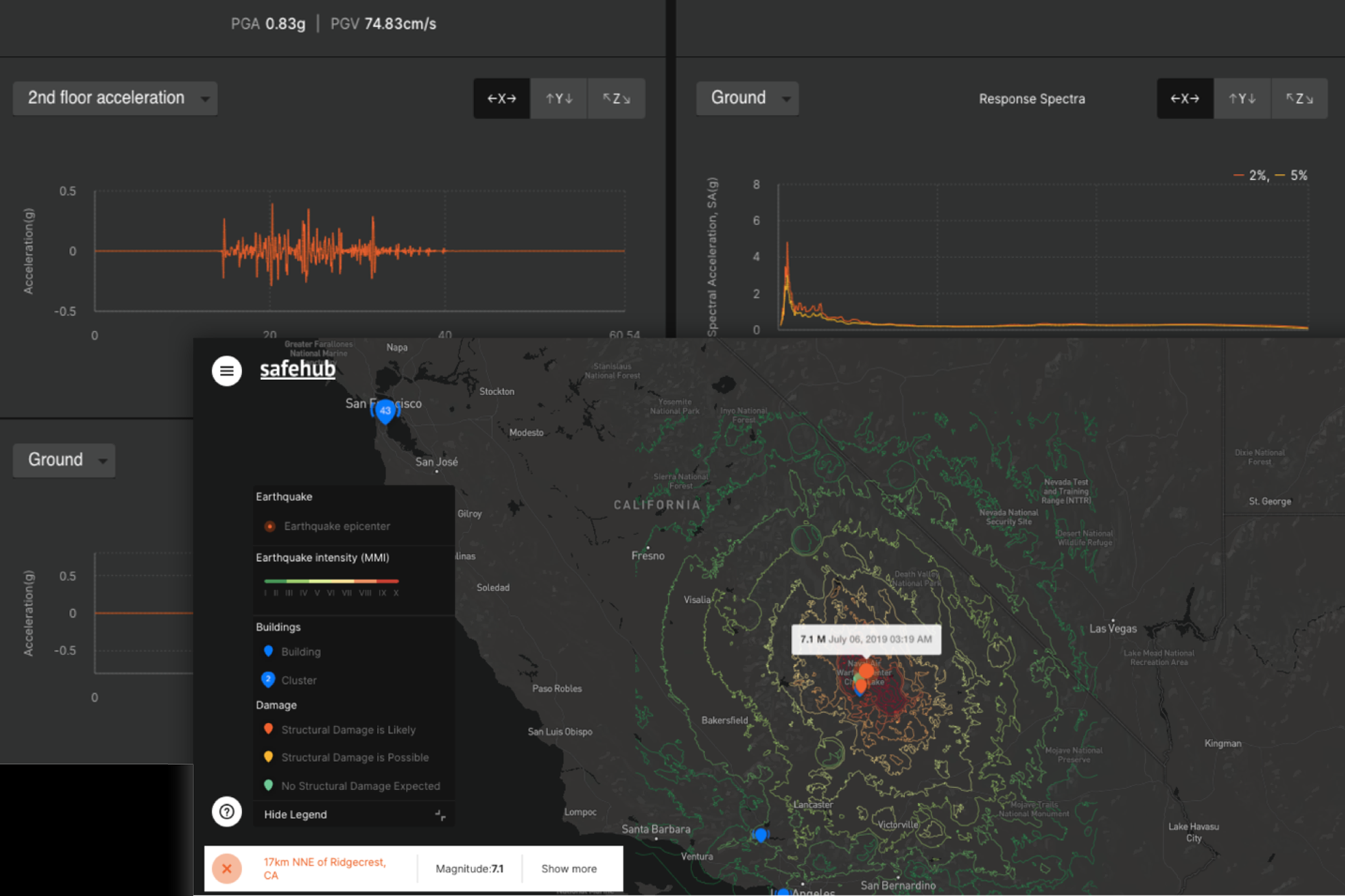Open the safehub logo link
This screenshot has height=896, width=1345.
pyautogui.click(x=298, y=369)
